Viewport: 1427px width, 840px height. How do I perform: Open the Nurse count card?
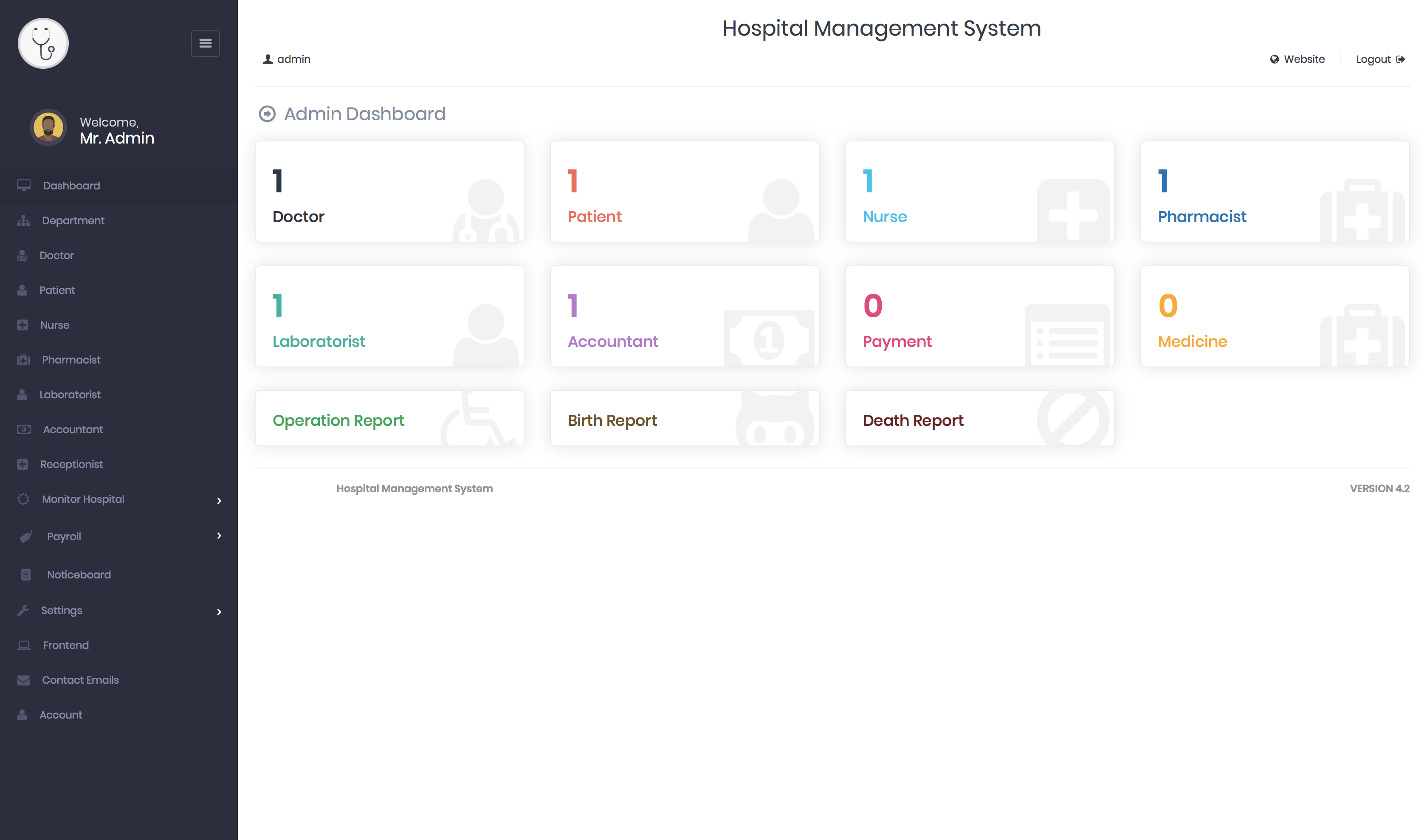pos(980,192)
